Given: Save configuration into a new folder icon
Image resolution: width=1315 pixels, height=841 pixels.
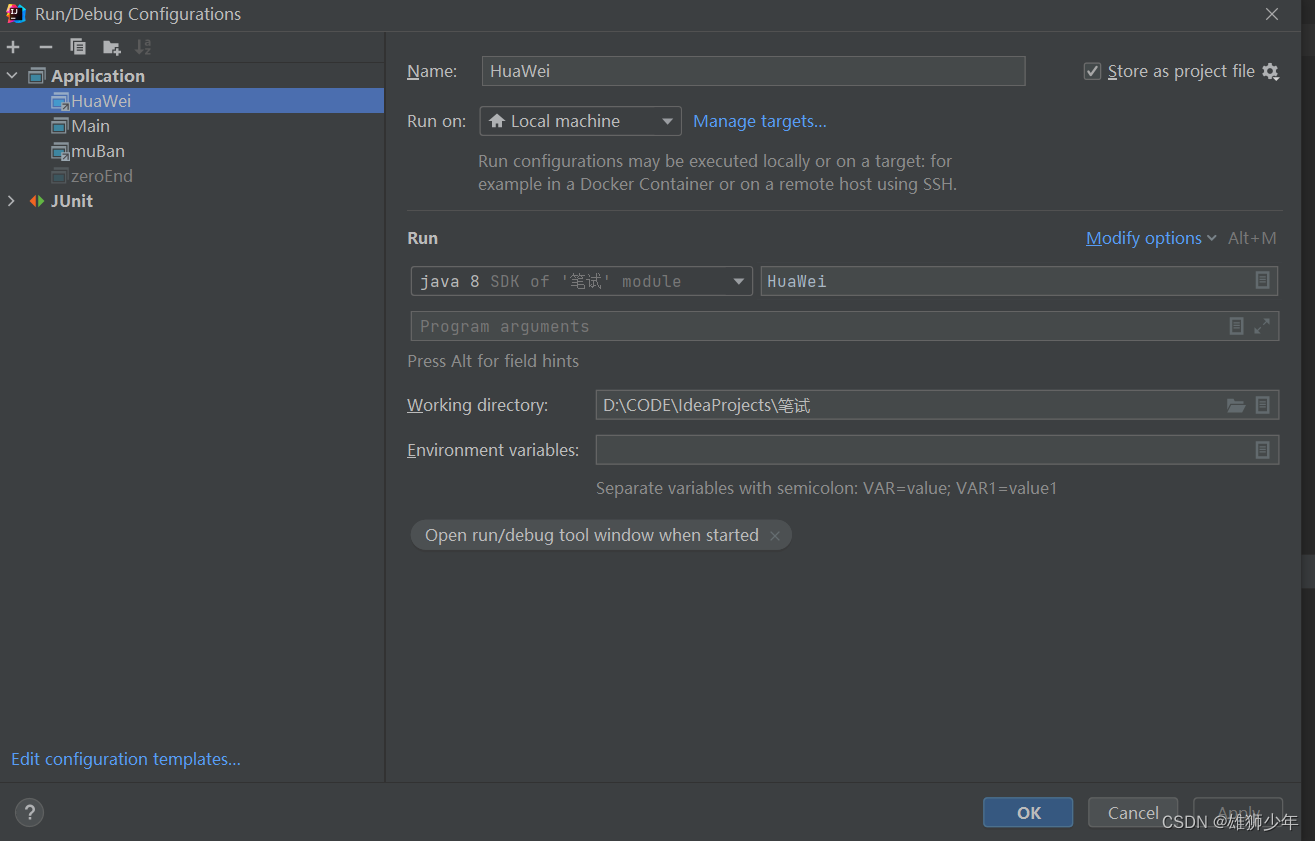Looking at the screenshot, I should (111, 47).
